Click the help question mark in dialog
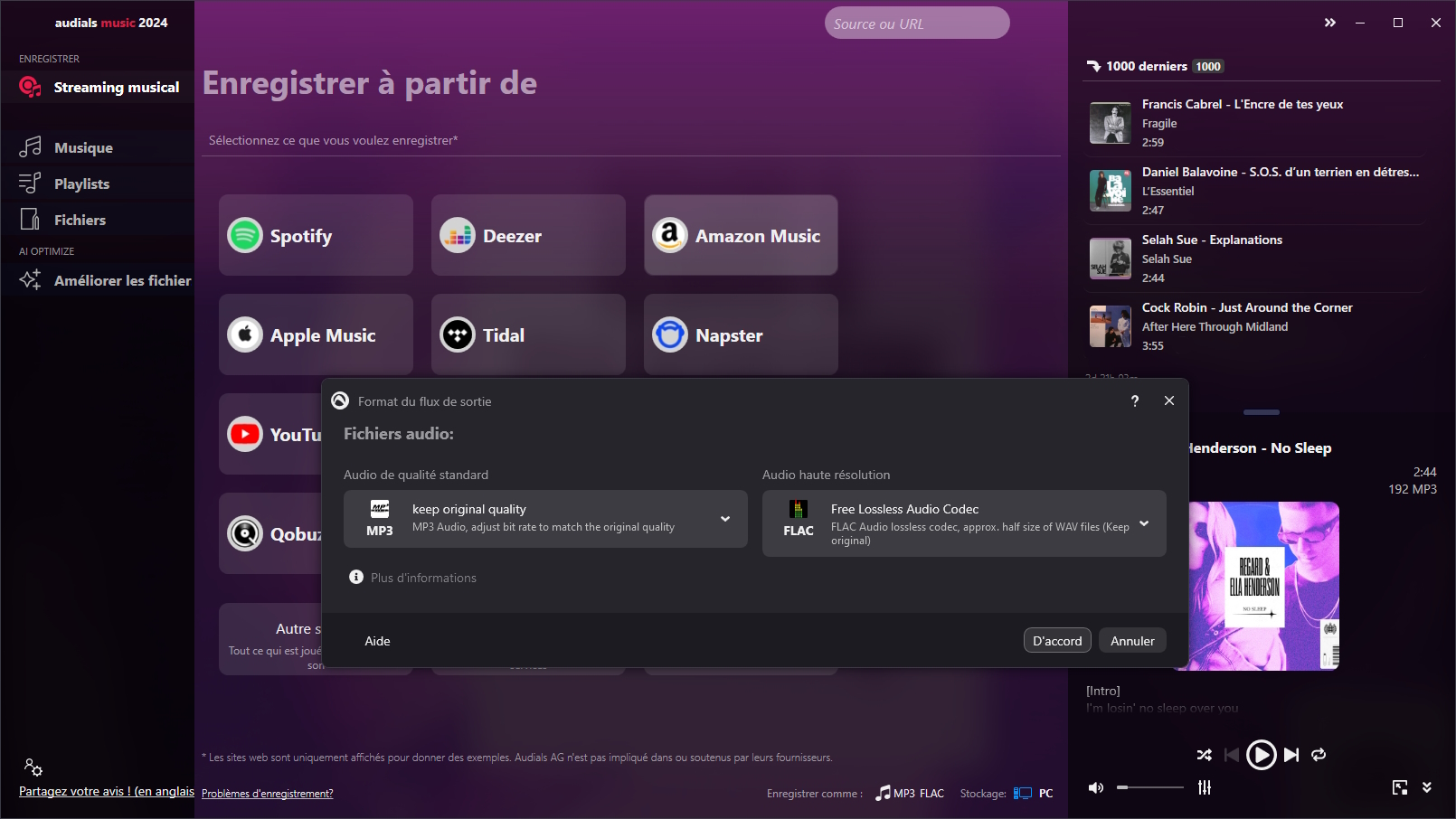 coord(1135,400)
